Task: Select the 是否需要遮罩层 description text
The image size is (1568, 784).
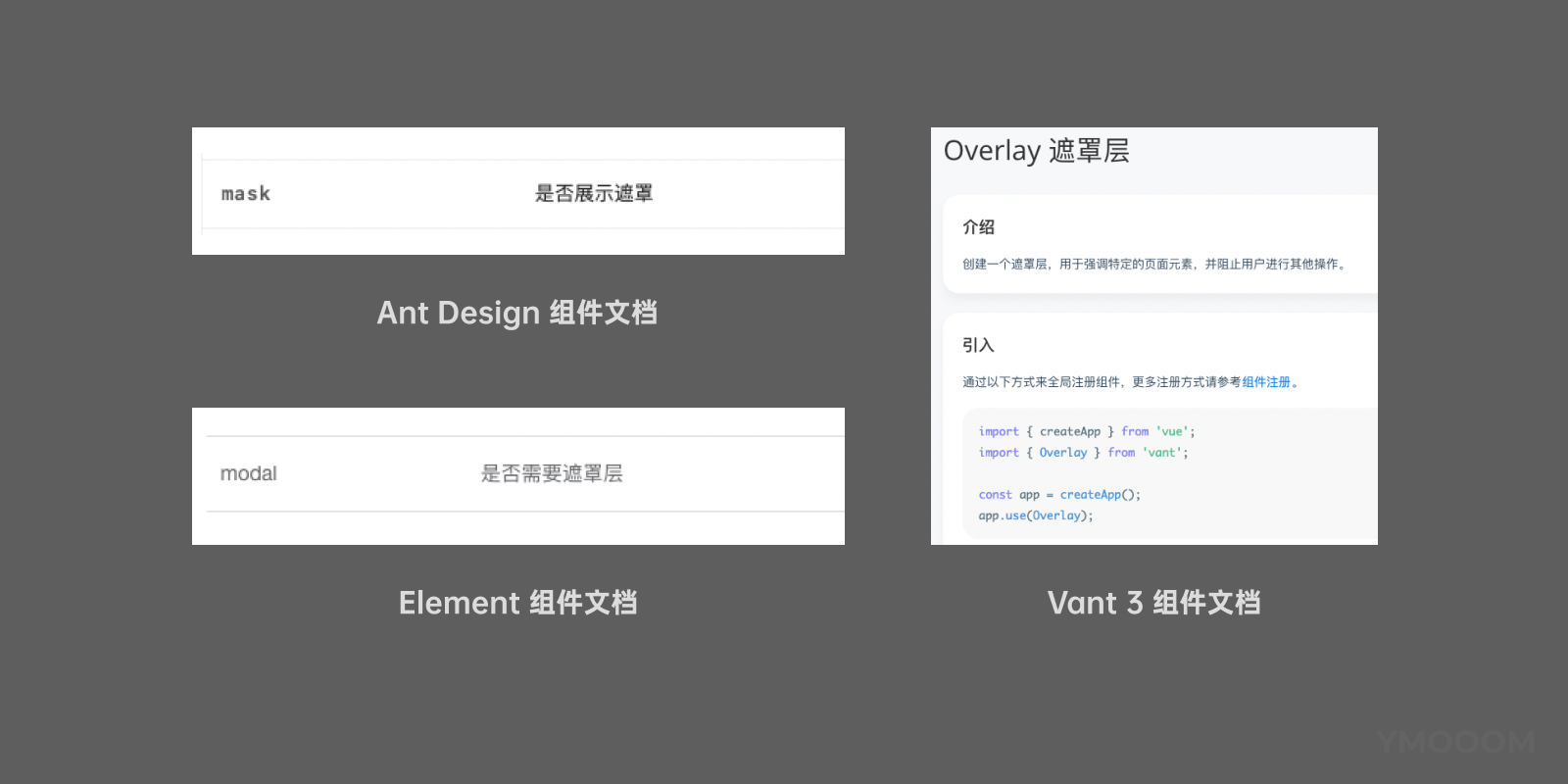Action: pos(552,473)
